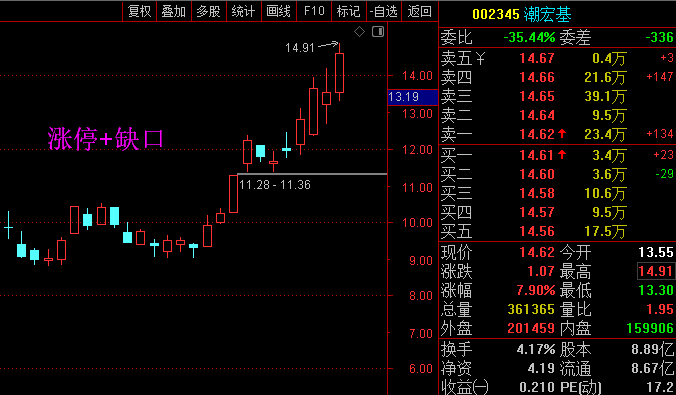Viewport: 676px width, 395px height.
Task: Click the 现价 value 14.62
Action: [x=537, y=252]
